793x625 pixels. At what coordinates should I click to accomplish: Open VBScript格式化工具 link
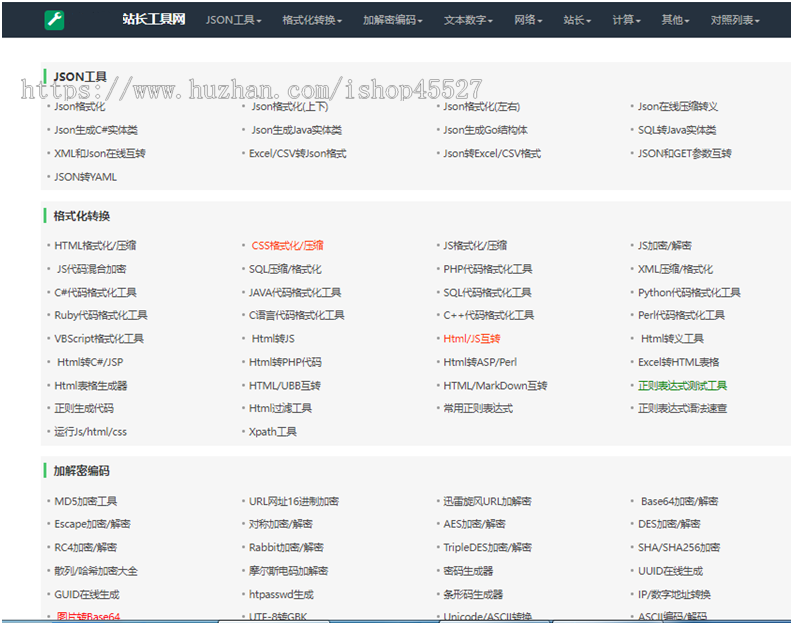(x=99, y=338)
